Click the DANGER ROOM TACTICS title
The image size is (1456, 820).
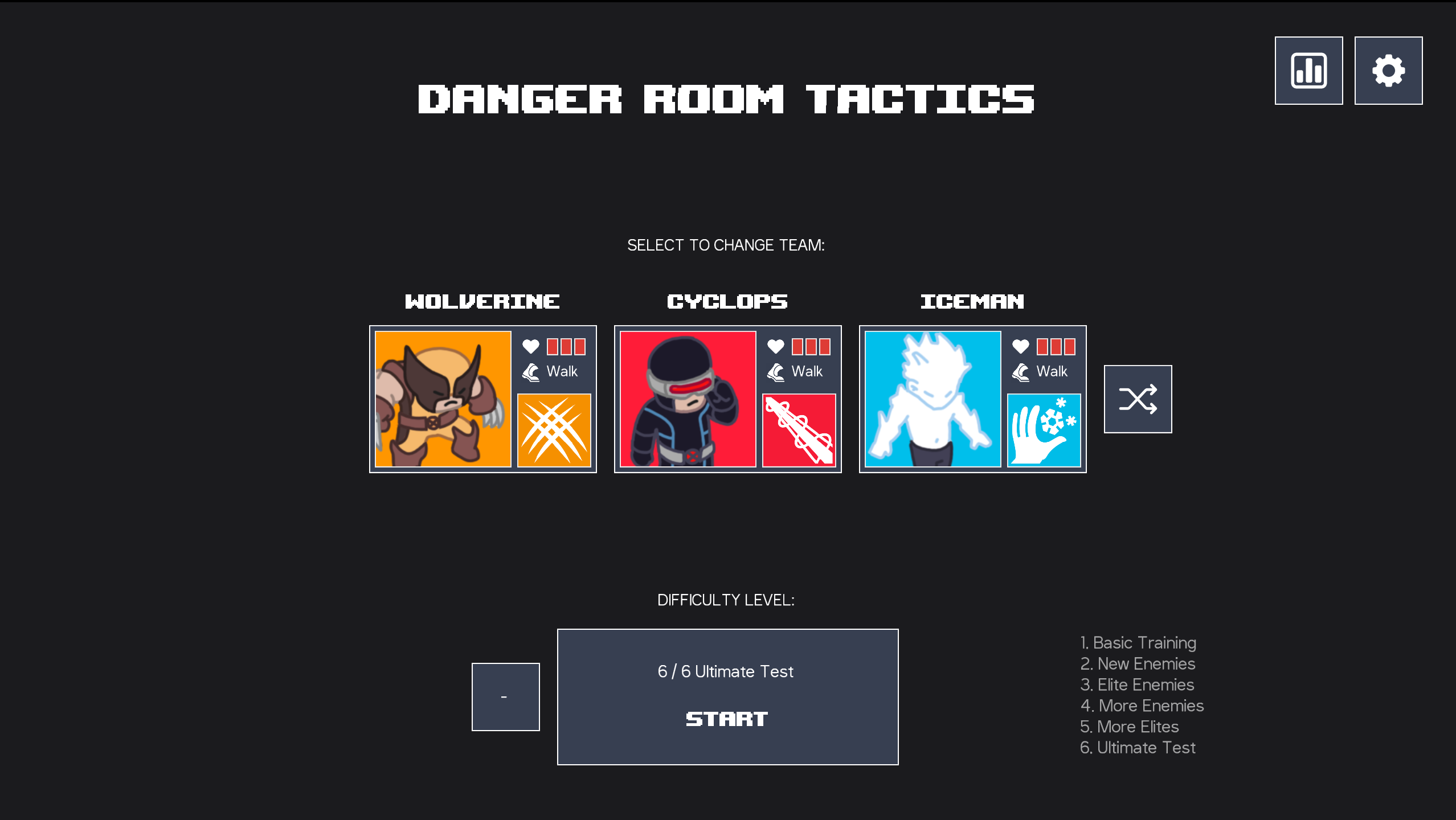click(x=726, y=99)
